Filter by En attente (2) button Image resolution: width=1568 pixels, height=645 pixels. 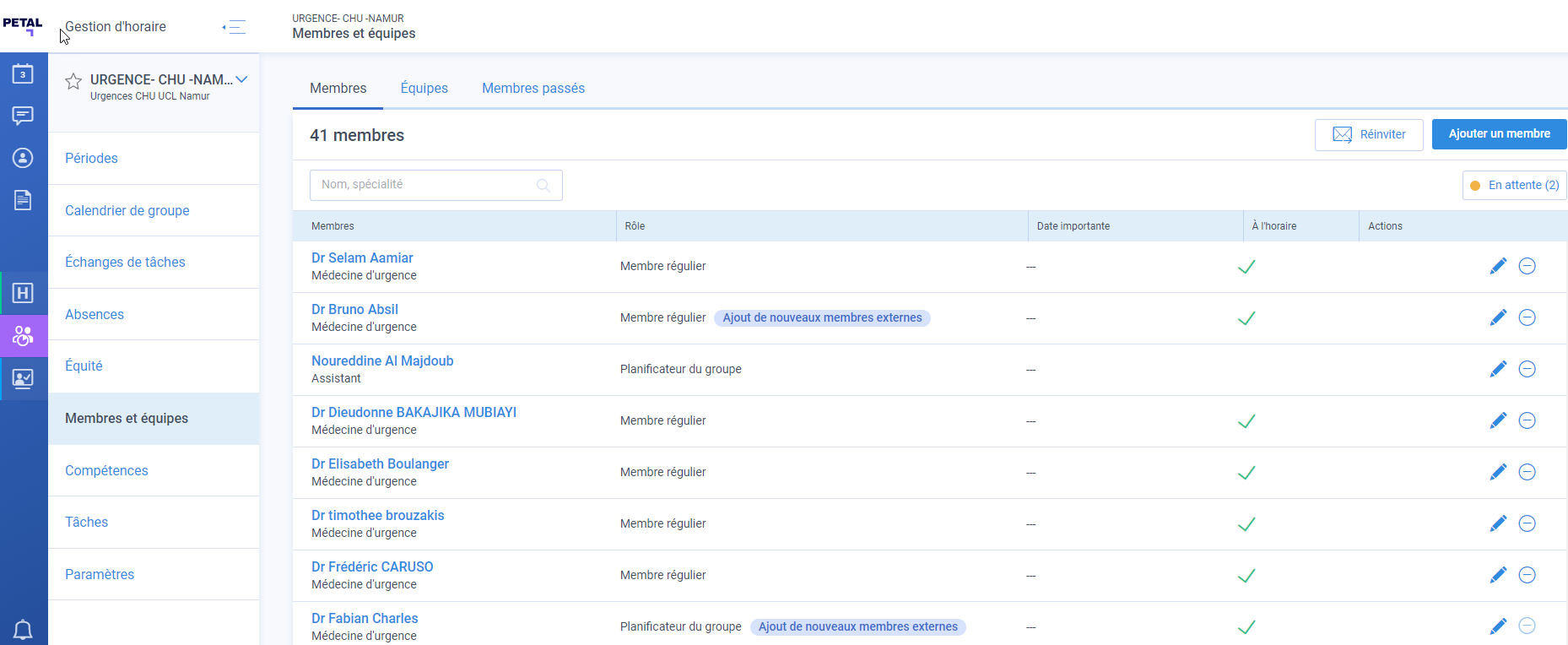pos(1514,186)
